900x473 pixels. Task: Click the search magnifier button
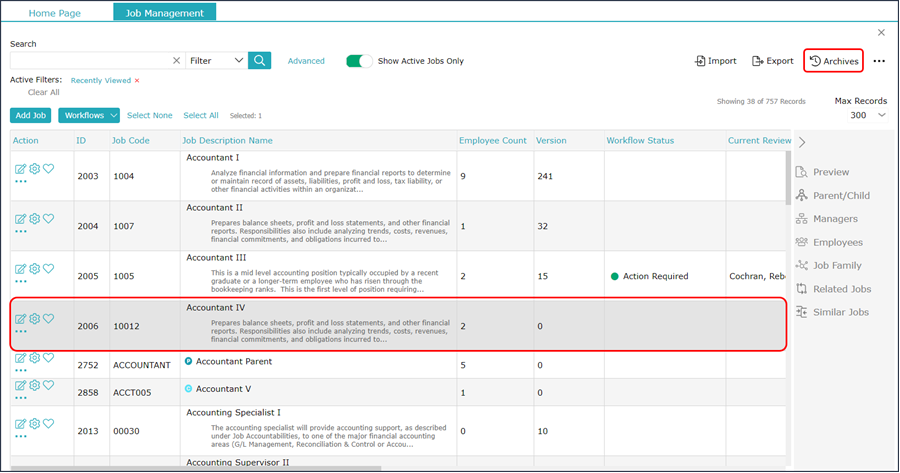click(260, 61)
